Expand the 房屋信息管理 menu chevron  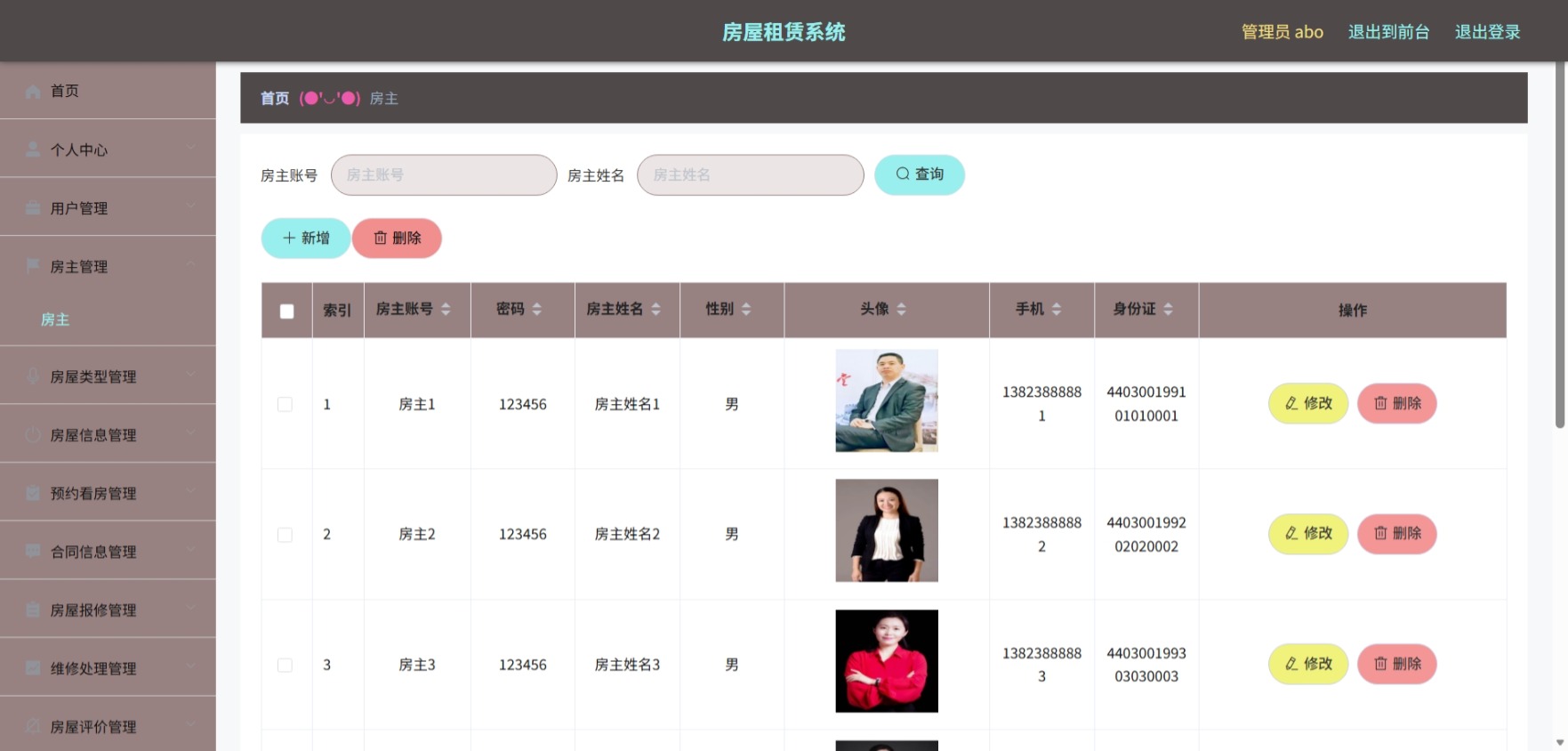click(190, 433)
